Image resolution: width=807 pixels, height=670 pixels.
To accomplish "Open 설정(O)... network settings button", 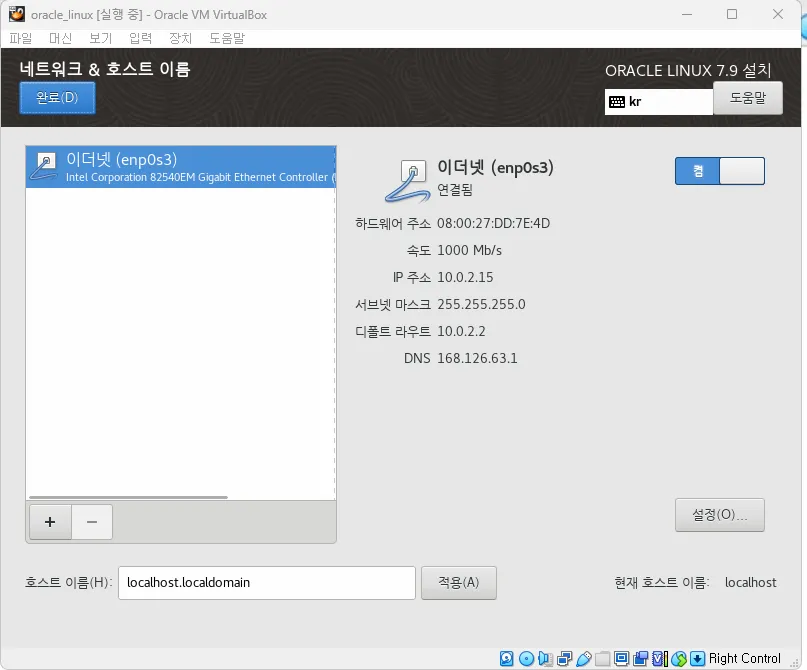I will tap(720, 515).
